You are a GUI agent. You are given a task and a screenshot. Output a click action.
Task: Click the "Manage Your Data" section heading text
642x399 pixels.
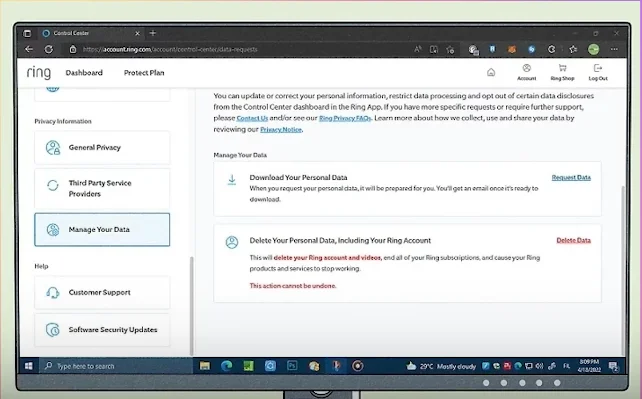click(240, 155)
